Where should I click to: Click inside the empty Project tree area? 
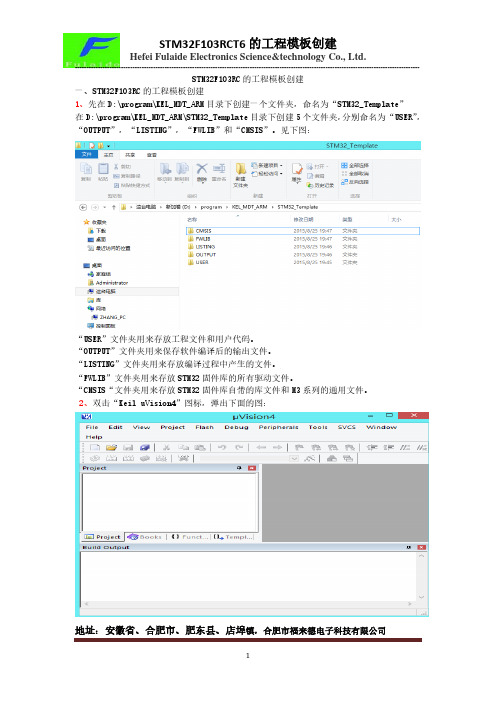169,501
